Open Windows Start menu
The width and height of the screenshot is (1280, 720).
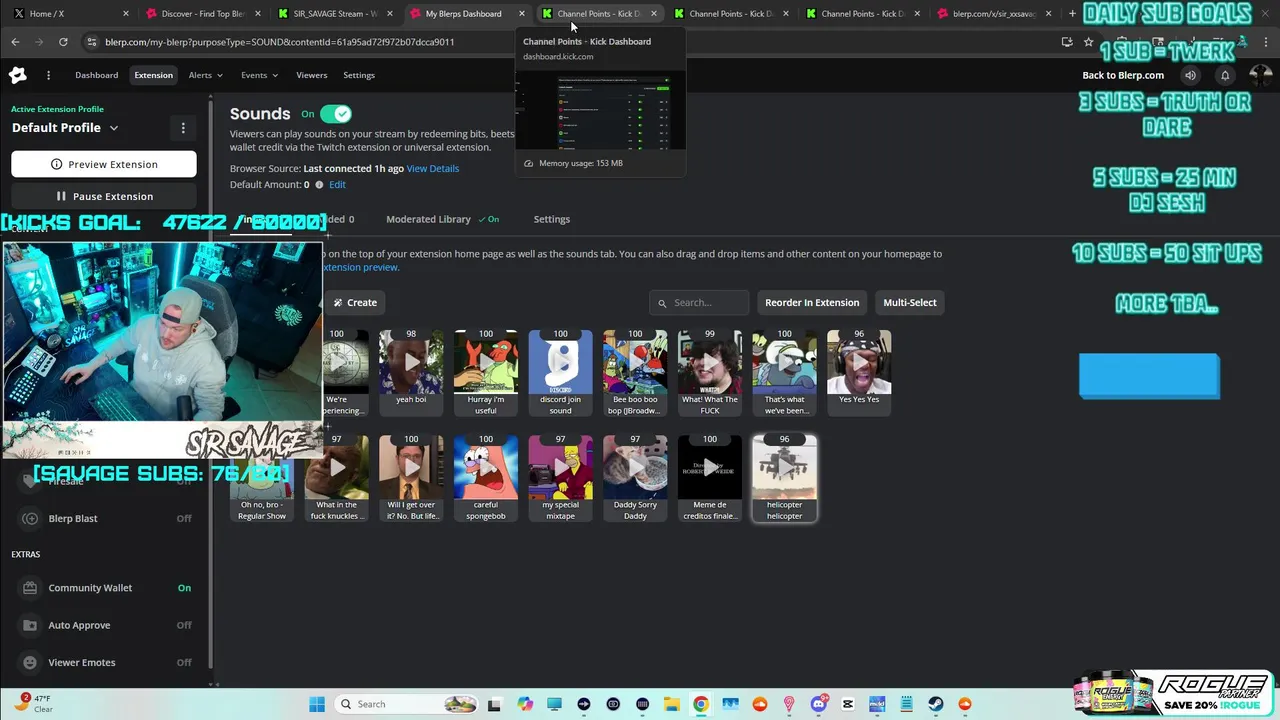tap(317, 704)
